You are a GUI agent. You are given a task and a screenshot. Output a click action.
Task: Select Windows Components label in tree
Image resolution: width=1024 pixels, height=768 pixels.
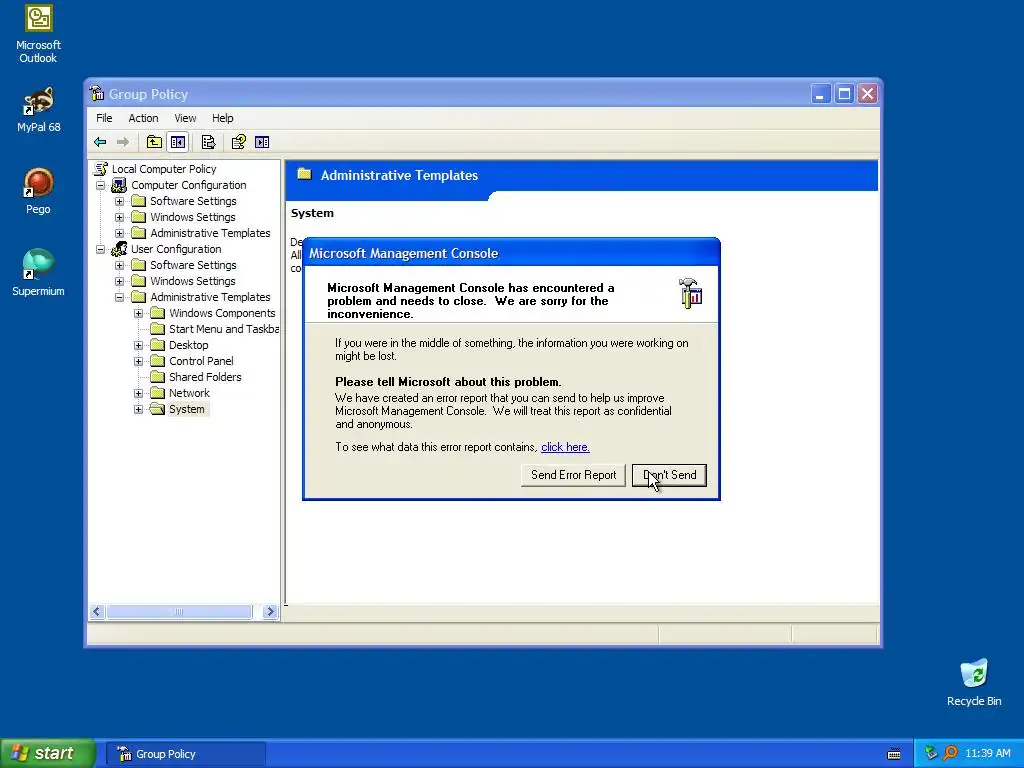click(222, 313)
